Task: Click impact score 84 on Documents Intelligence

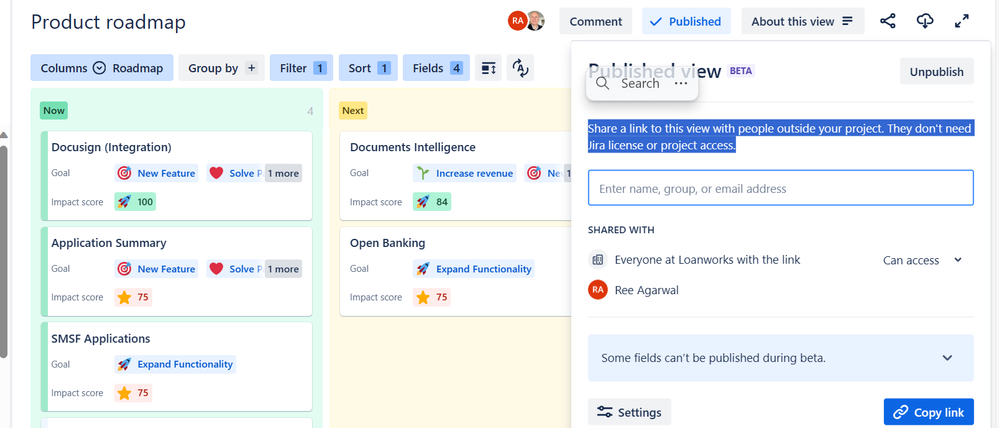Action: pyautogui.click(x=433, y=202)
